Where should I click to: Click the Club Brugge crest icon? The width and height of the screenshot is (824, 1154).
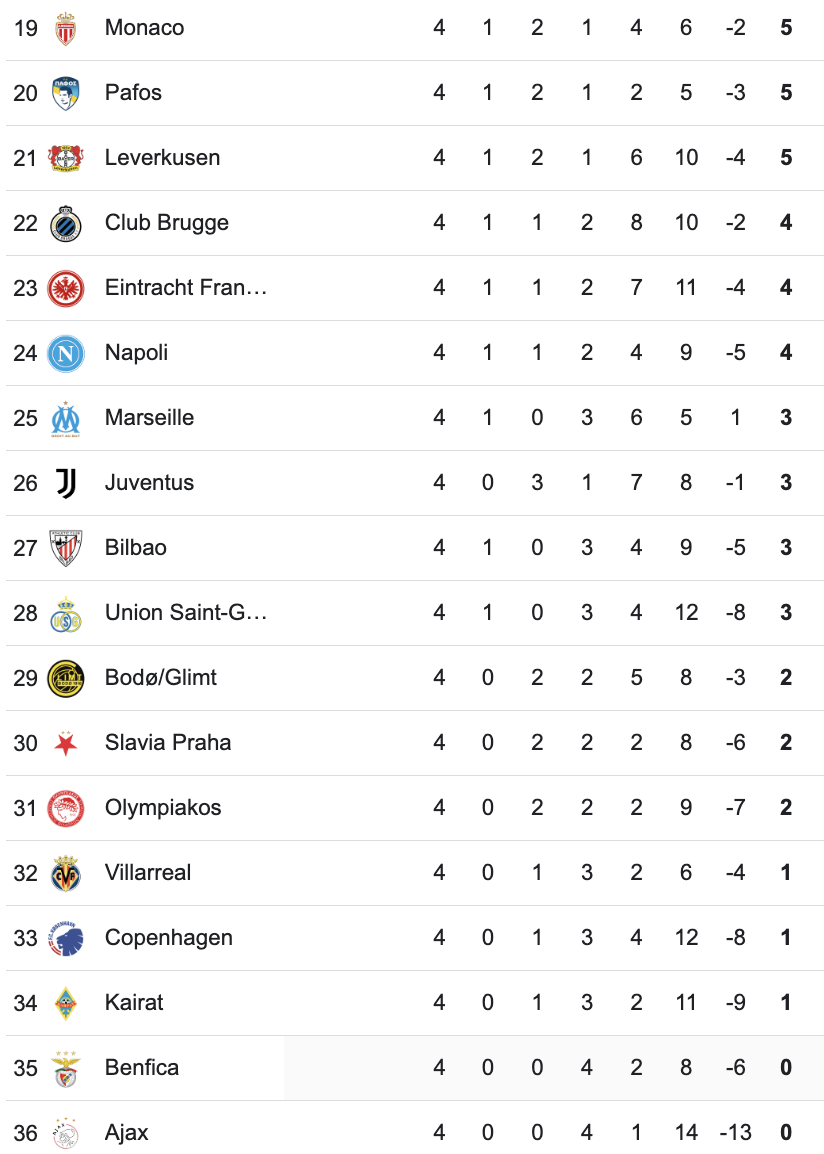point(66,223)
